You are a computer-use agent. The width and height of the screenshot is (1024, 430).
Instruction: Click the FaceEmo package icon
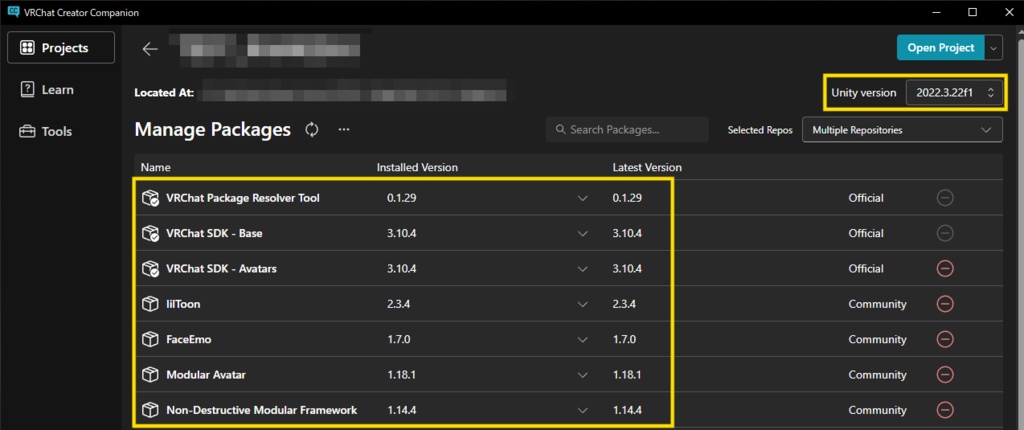coord(150,339)
